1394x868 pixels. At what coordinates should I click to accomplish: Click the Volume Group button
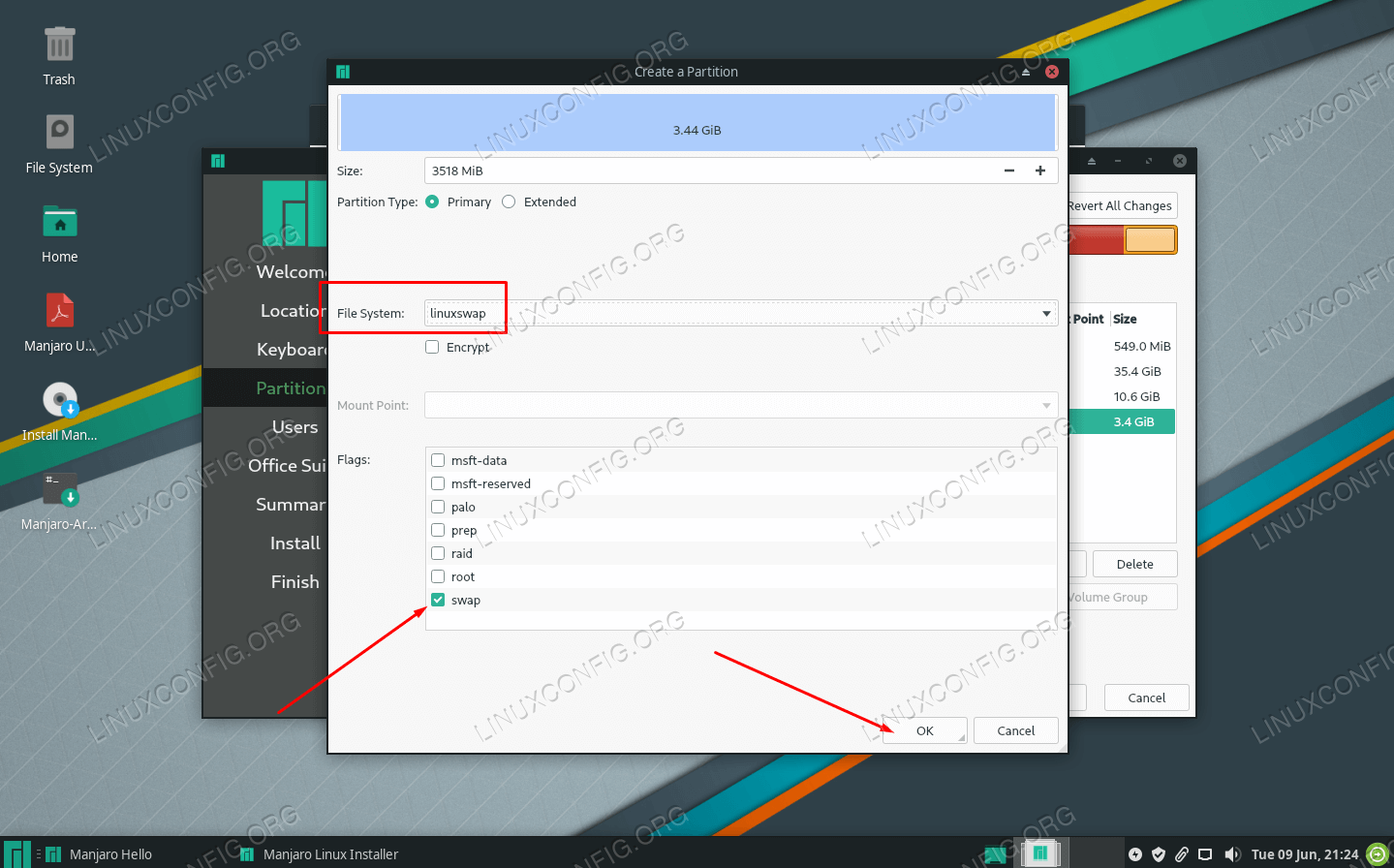pos(1122,597)
